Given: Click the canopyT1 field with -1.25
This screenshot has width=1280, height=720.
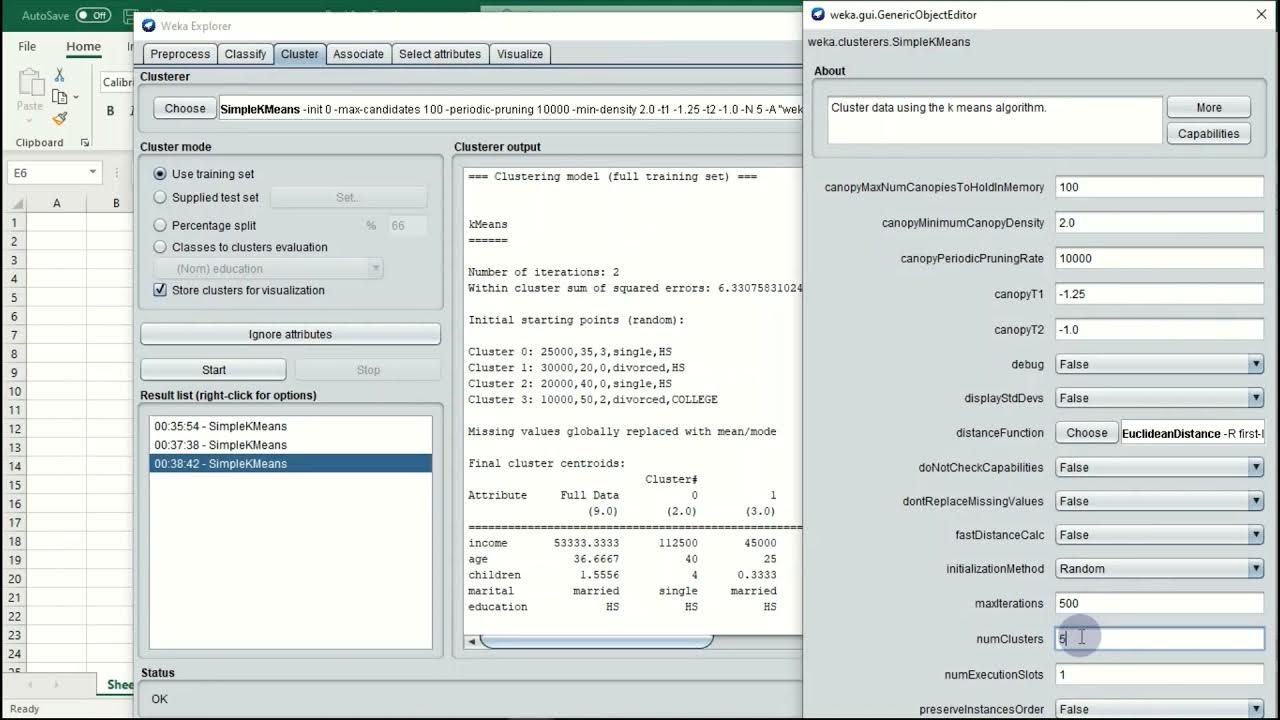Looking at the screenshot, I should (x=1160, y=294).
